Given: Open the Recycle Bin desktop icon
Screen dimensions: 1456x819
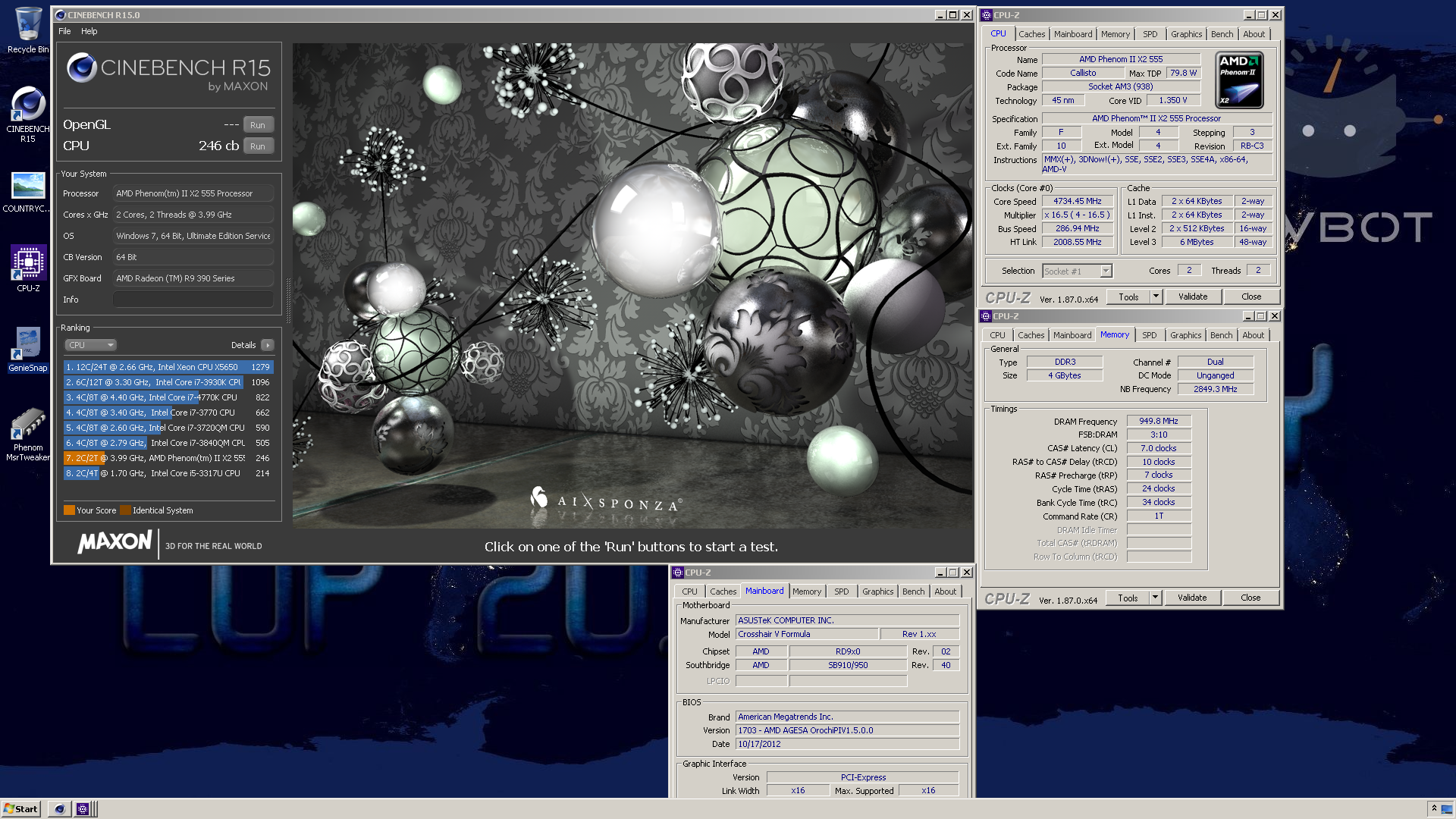Looking at the screenshot, I should (x=28, y=30).
